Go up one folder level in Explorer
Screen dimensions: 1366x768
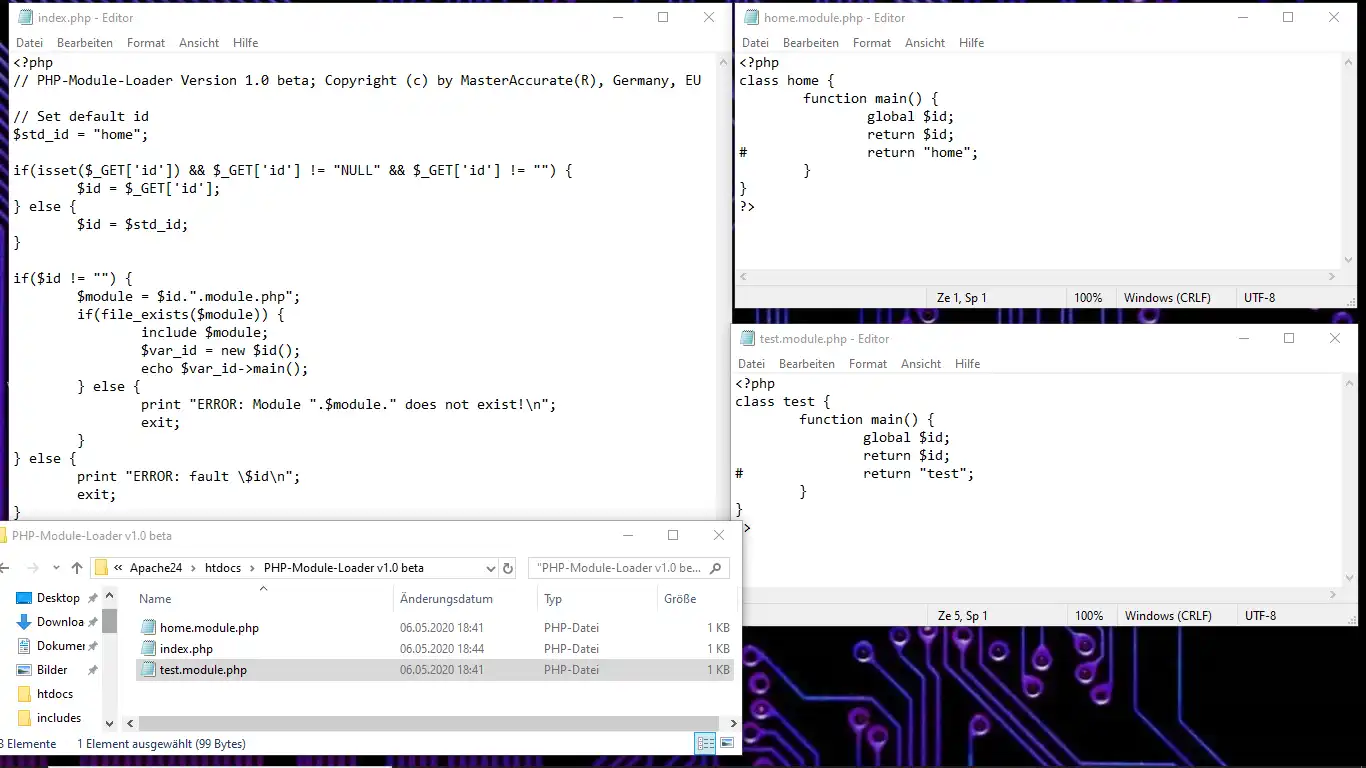point(77,568)
